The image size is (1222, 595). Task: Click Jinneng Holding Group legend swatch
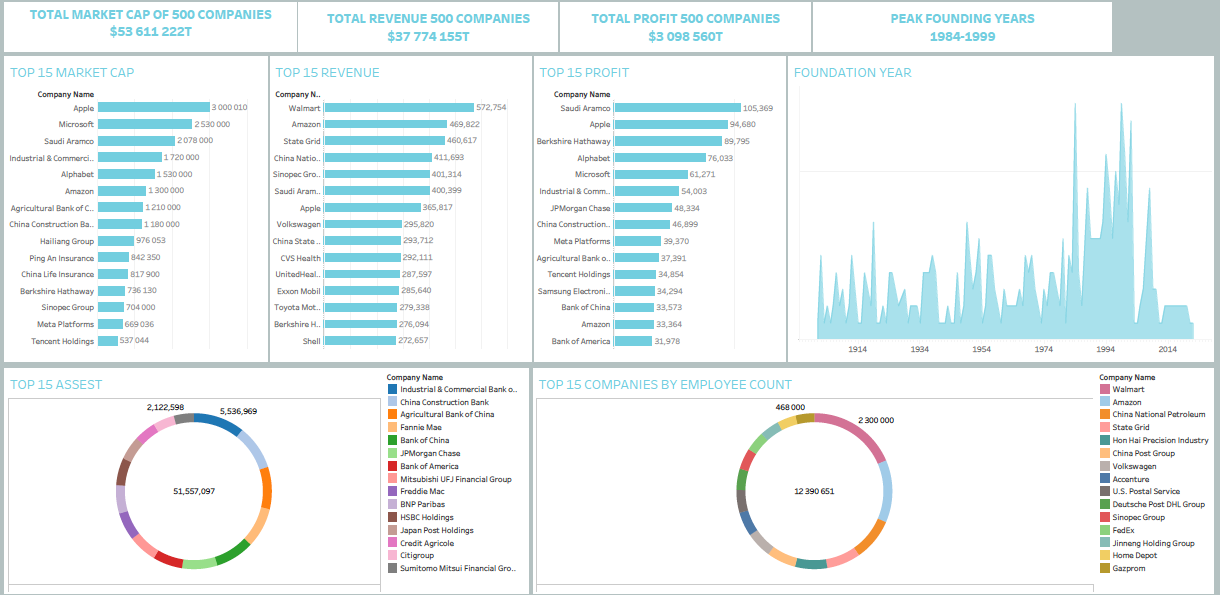1104,543
